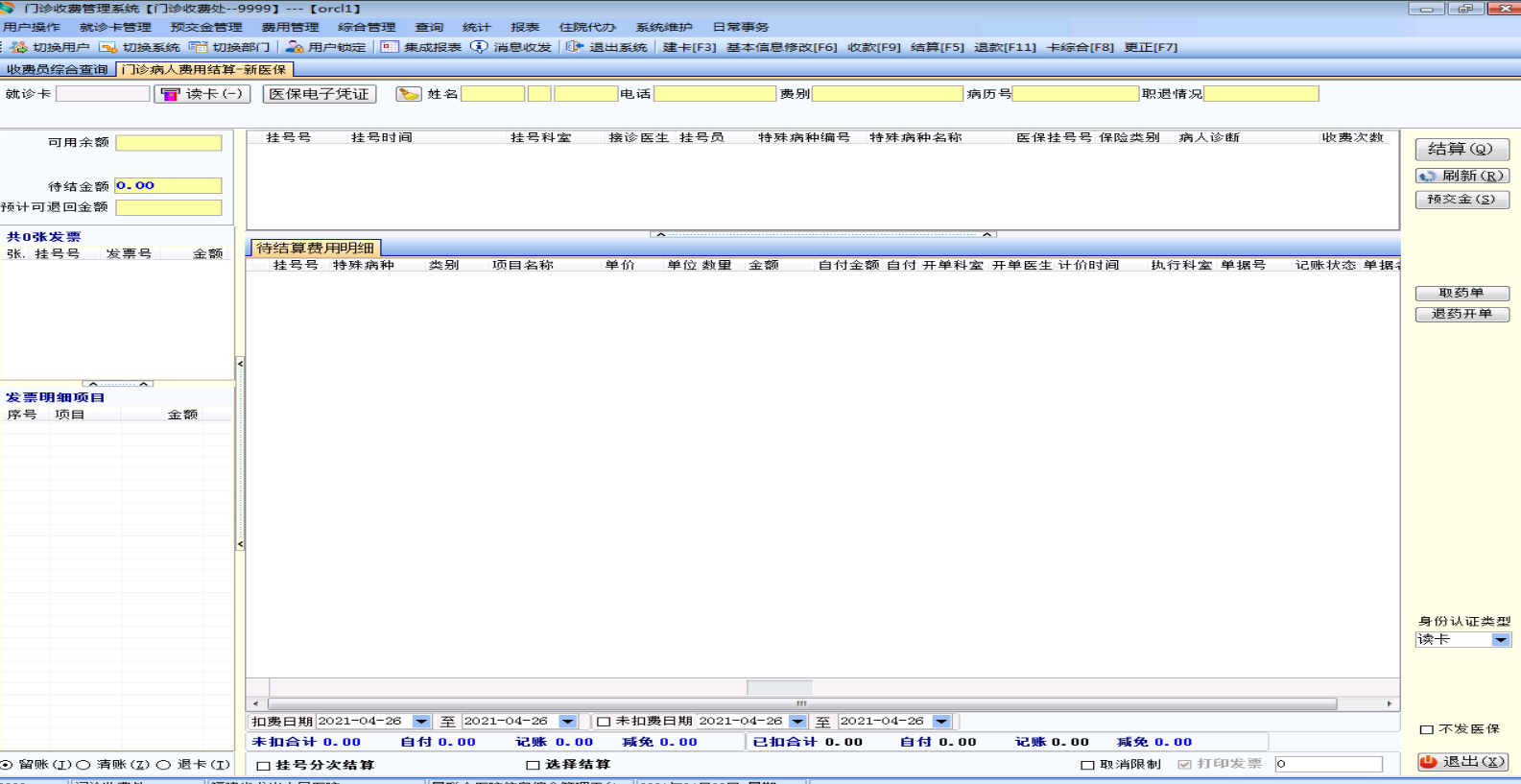1521x784 pixels.
Task: Click the 切换部门 switch-department toolbar icon
Action: (x=199, y=47)
